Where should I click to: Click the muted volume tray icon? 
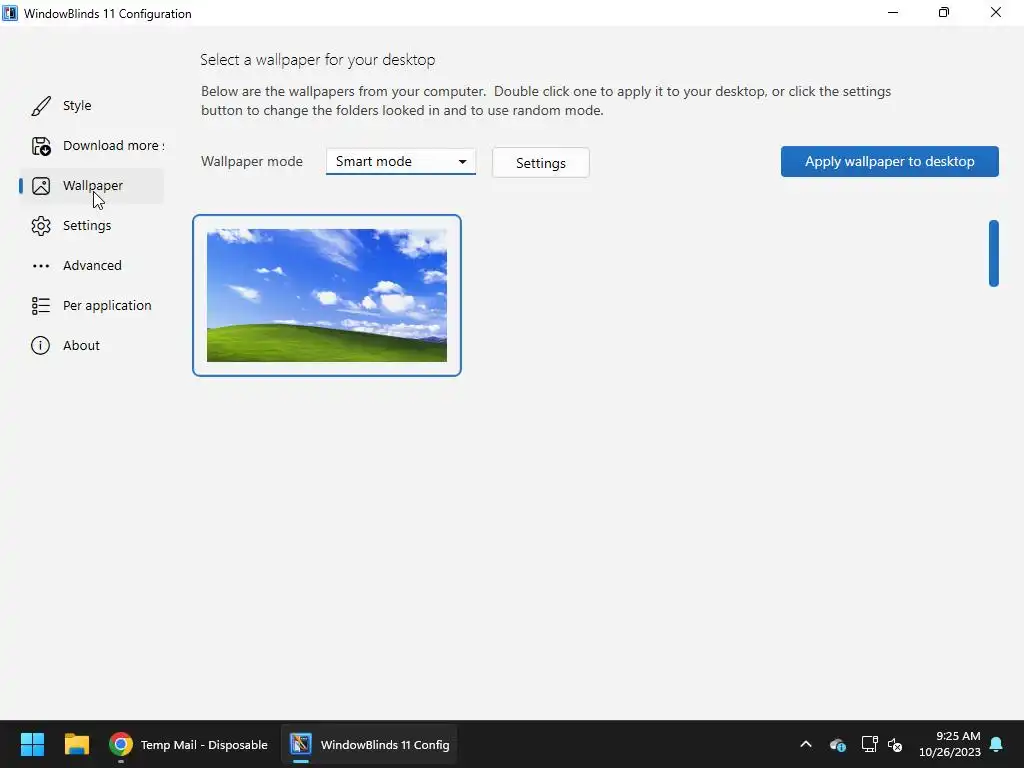895,744
